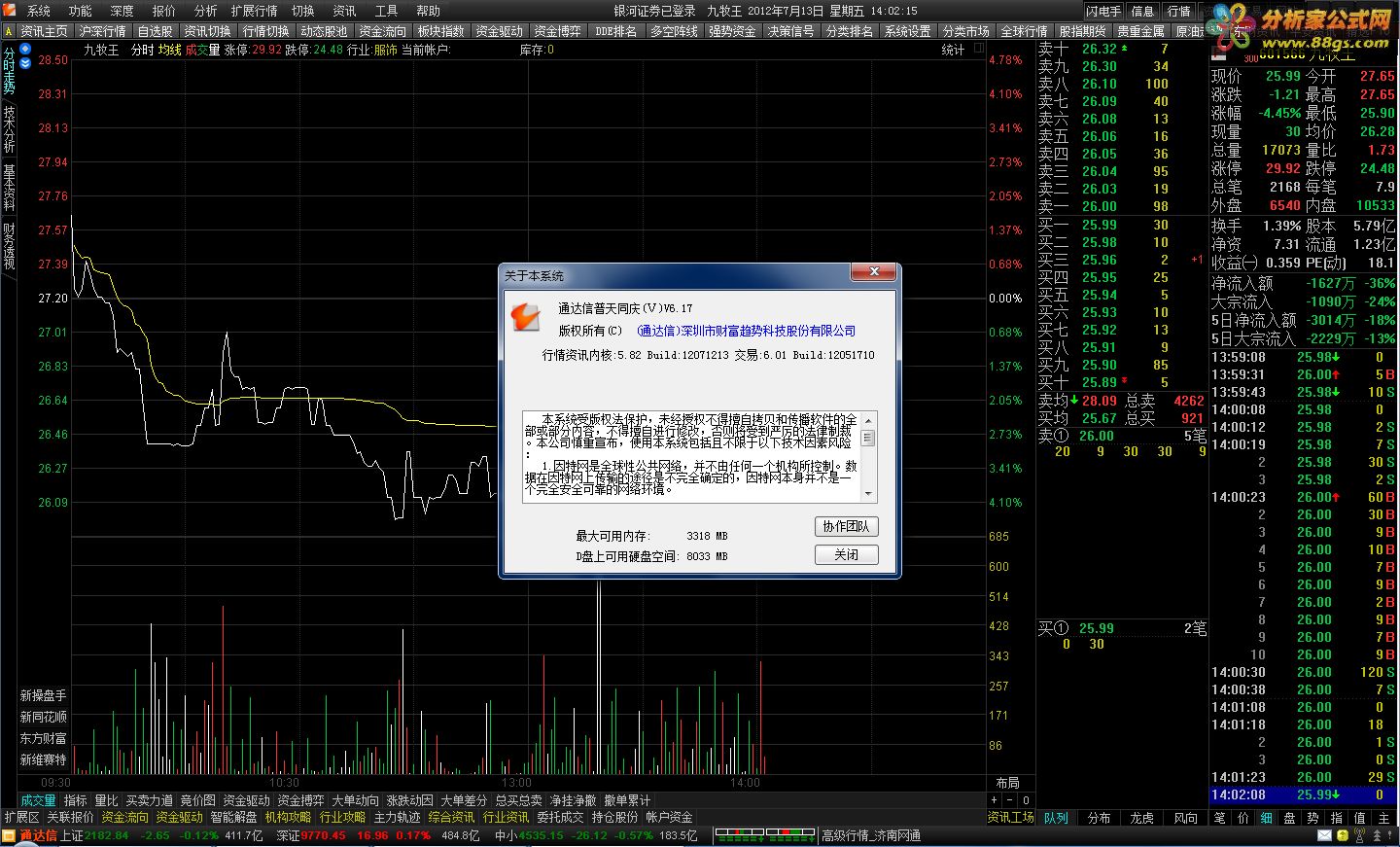The width and height of the screenshot is (1400, 847).
Task: Switch to the 财务透视 side tab
Action: tap(9, 246)
